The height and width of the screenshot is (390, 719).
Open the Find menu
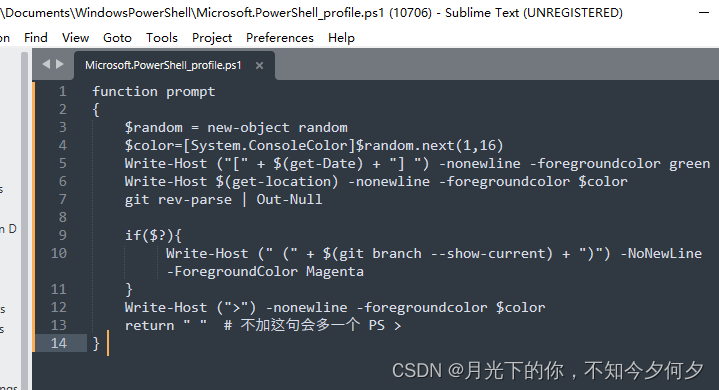click(x=36, y=38)
